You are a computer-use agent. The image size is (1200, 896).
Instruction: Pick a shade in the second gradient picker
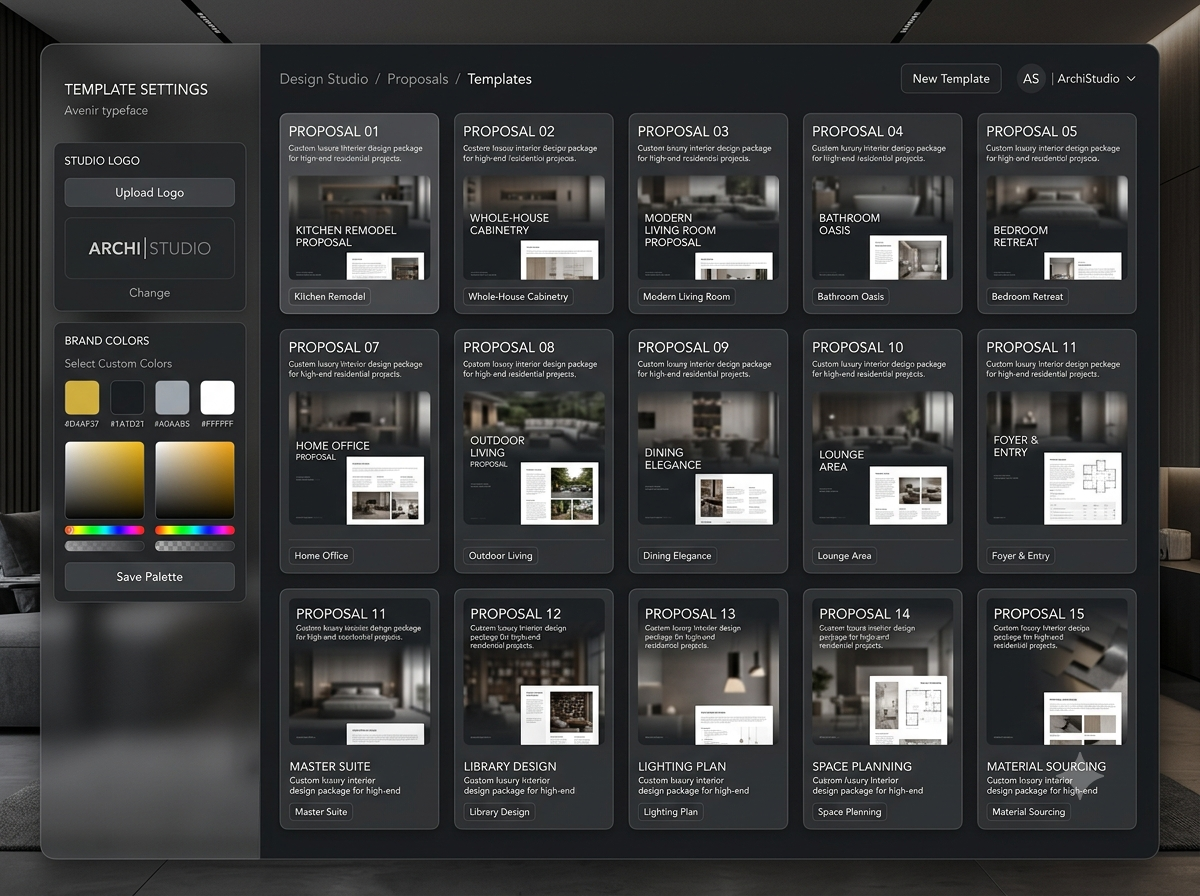click(195, 479)
